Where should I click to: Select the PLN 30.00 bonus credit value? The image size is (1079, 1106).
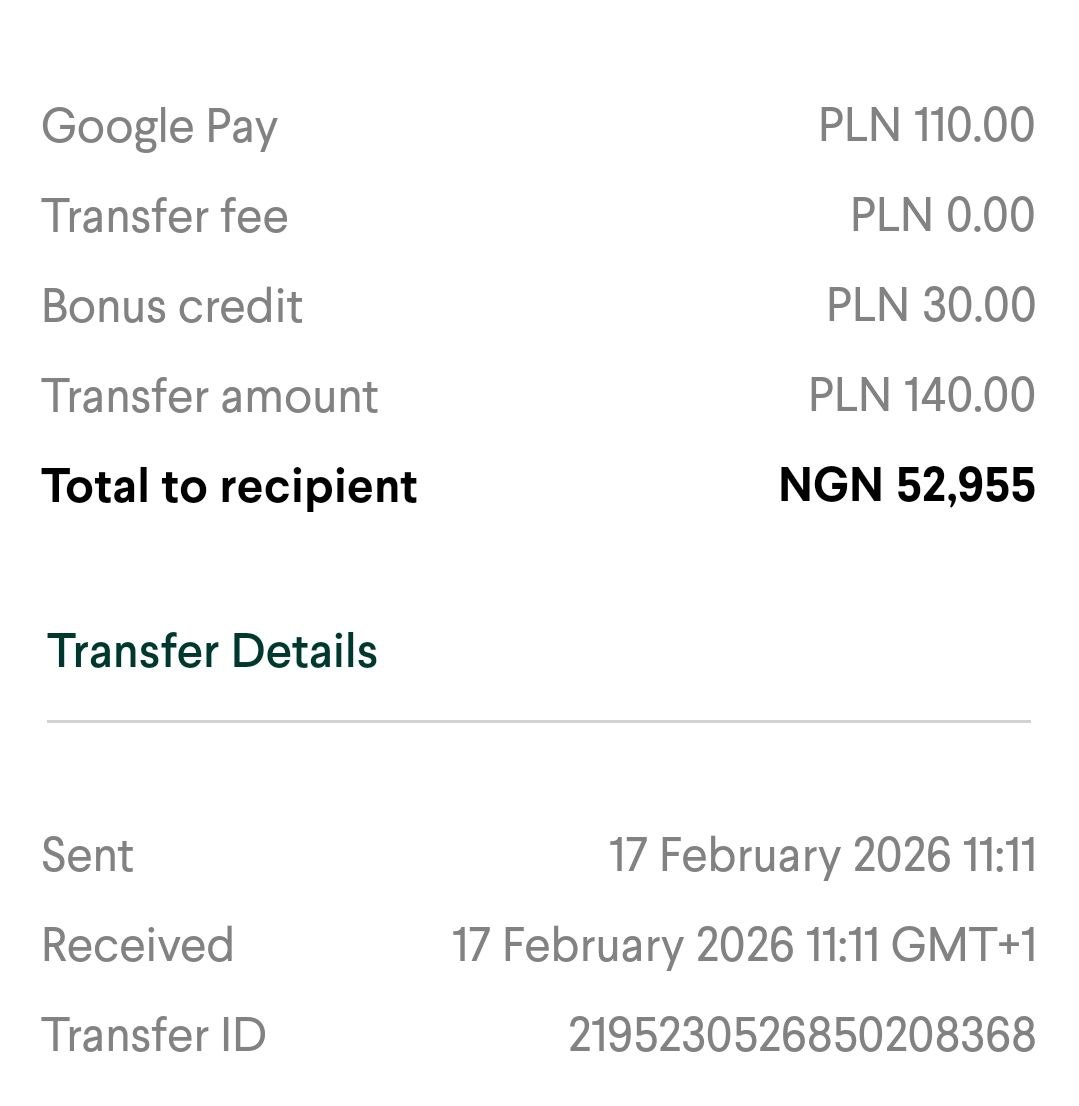[x=930, y=305]
